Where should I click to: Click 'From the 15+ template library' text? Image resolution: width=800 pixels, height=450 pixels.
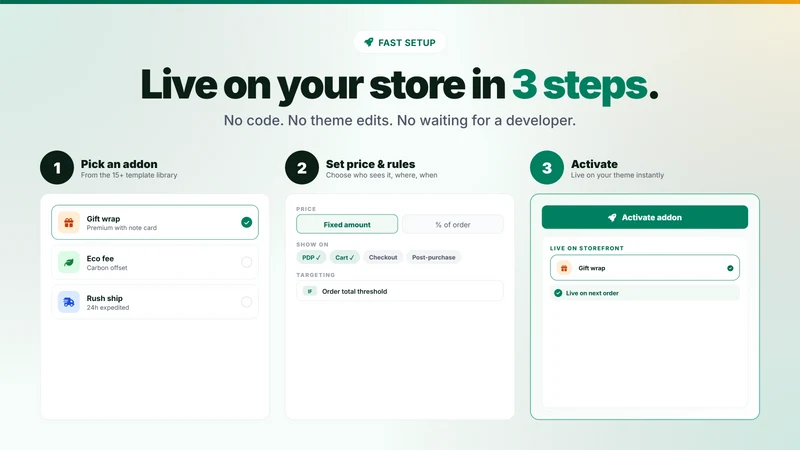[x=129, y=175]
